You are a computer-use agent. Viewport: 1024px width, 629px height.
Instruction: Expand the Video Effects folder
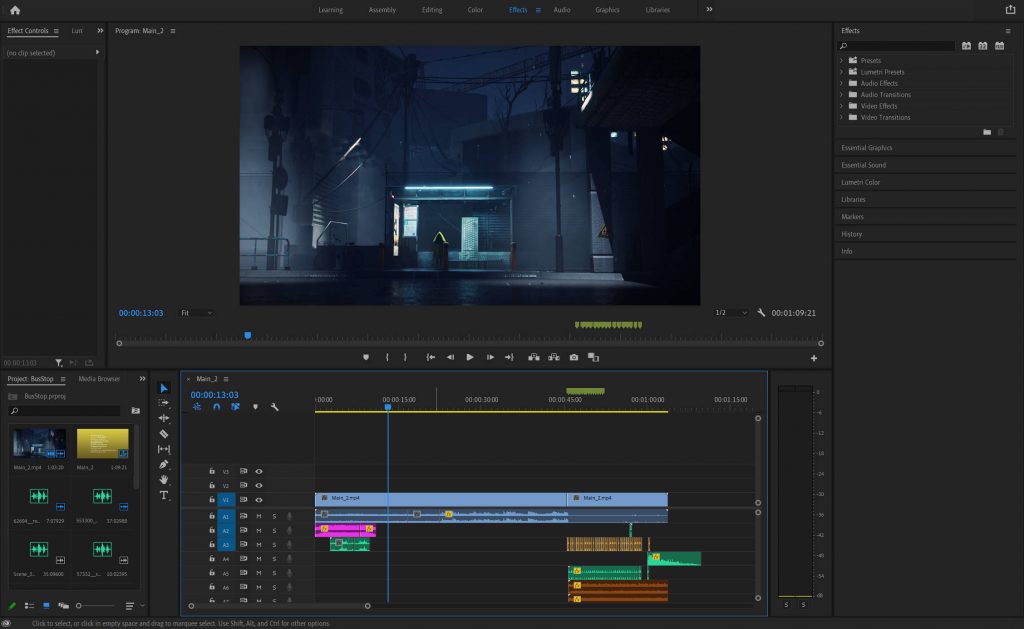(x=841, y=106)
